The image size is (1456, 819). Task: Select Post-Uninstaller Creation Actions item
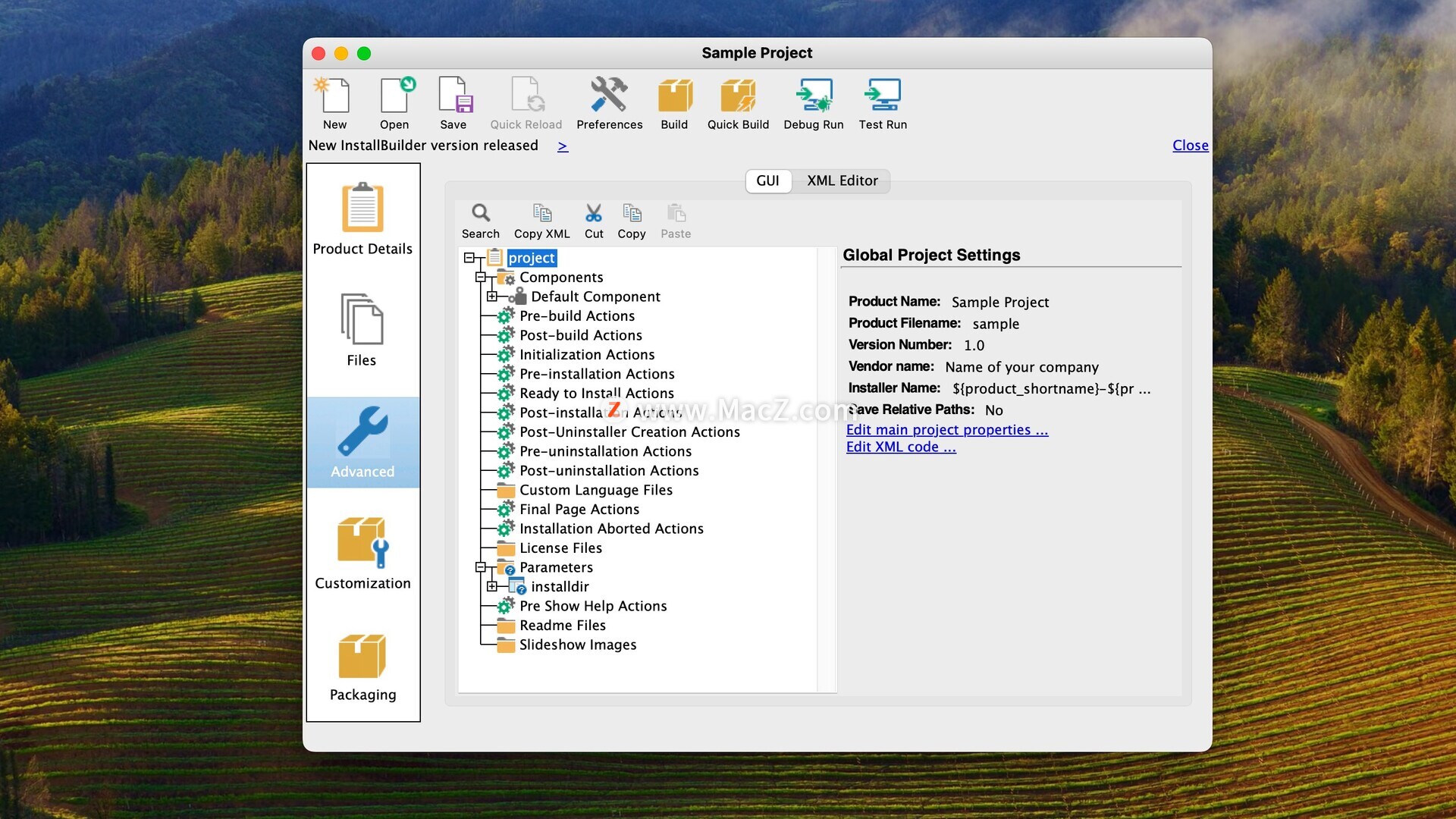point(629,432)
